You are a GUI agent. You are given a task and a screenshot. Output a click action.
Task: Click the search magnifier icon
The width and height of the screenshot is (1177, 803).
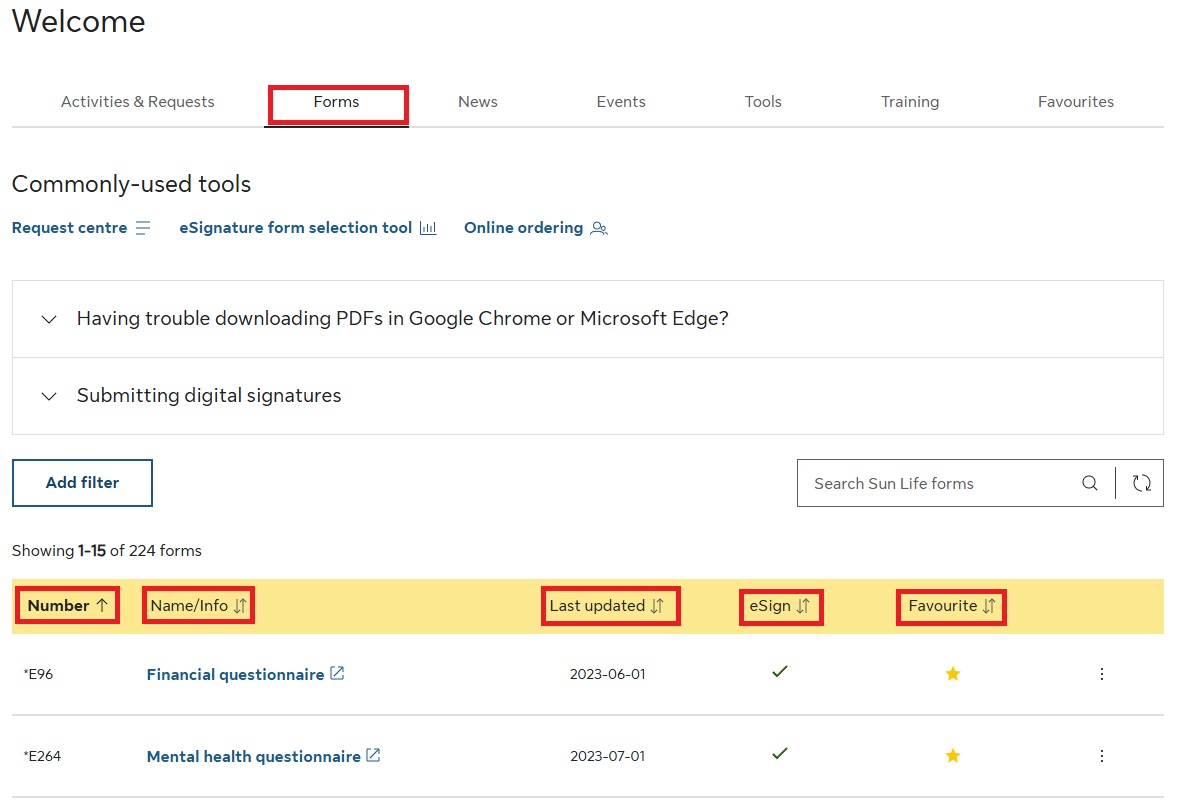point(1089,483)
